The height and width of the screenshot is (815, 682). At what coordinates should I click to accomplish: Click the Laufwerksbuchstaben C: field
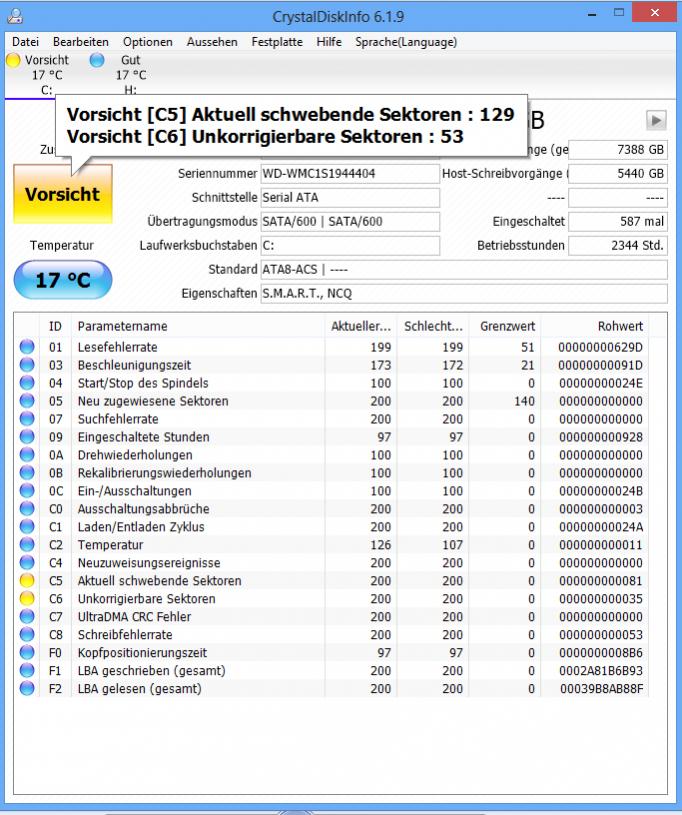tap(350, 245)
